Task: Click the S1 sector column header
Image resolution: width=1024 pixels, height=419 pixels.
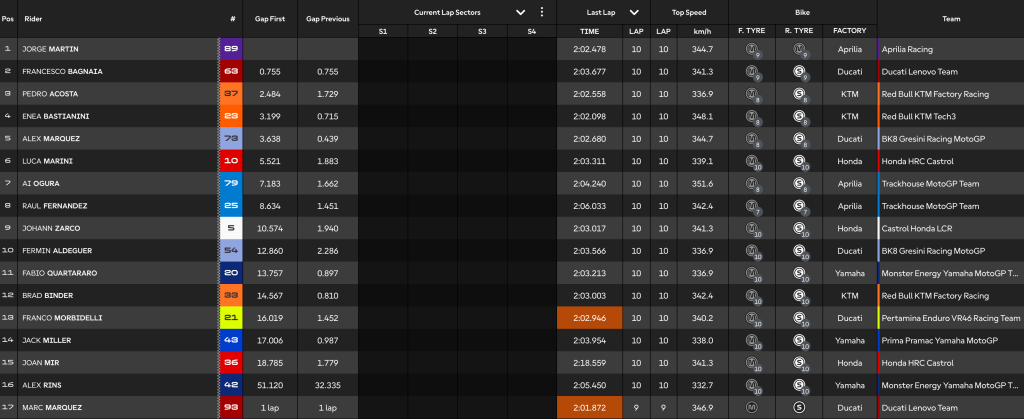Action: pyautogui.click(x=383, y=32)
